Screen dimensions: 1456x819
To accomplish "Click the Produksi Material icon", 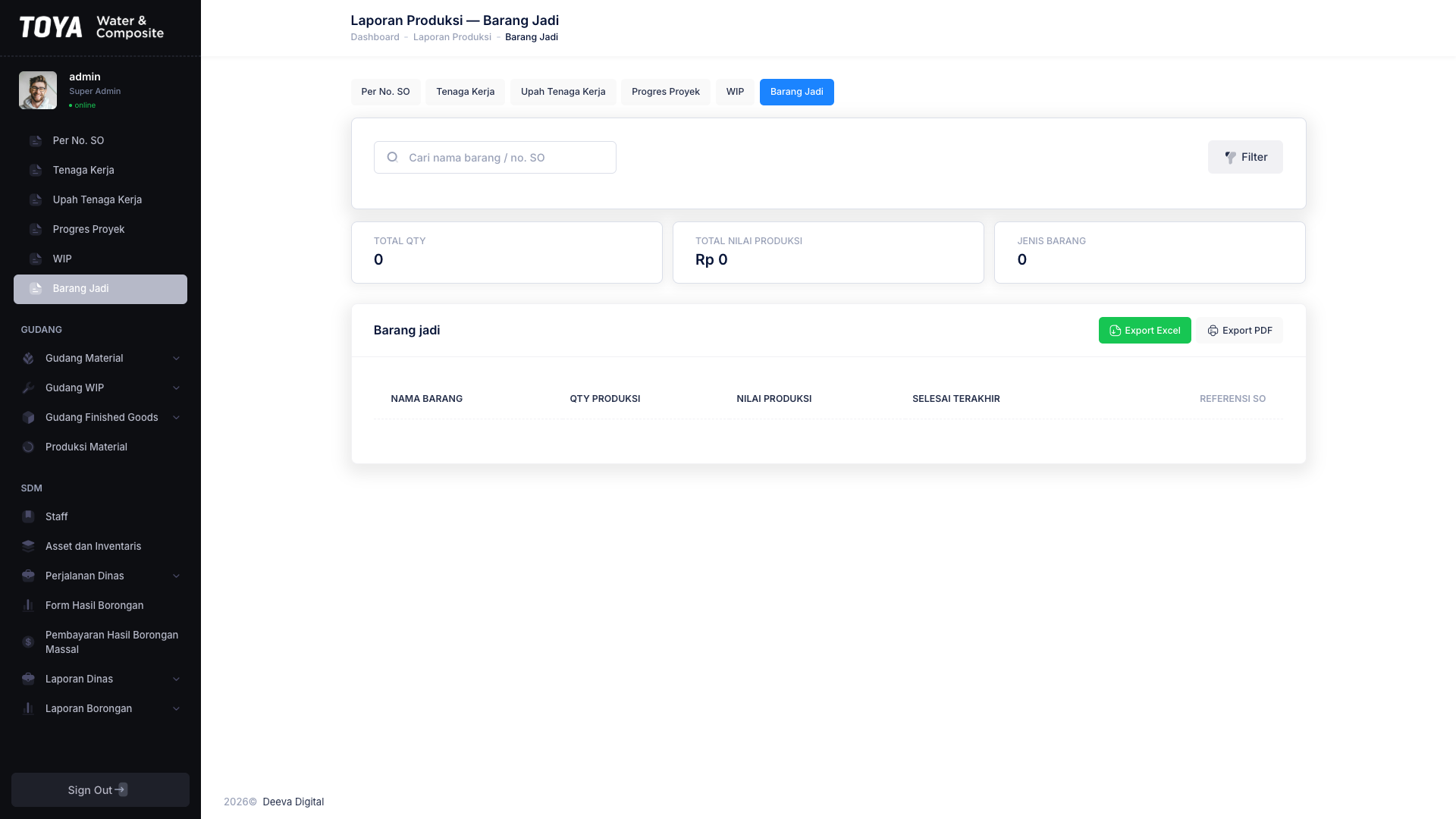I will pos(28,447).
